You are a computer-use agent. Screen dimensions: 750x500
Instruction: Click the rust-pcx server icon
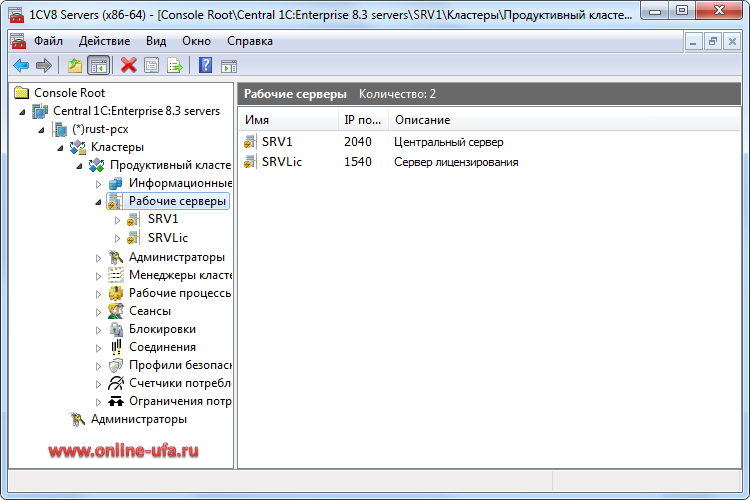[x=60, y=129]
